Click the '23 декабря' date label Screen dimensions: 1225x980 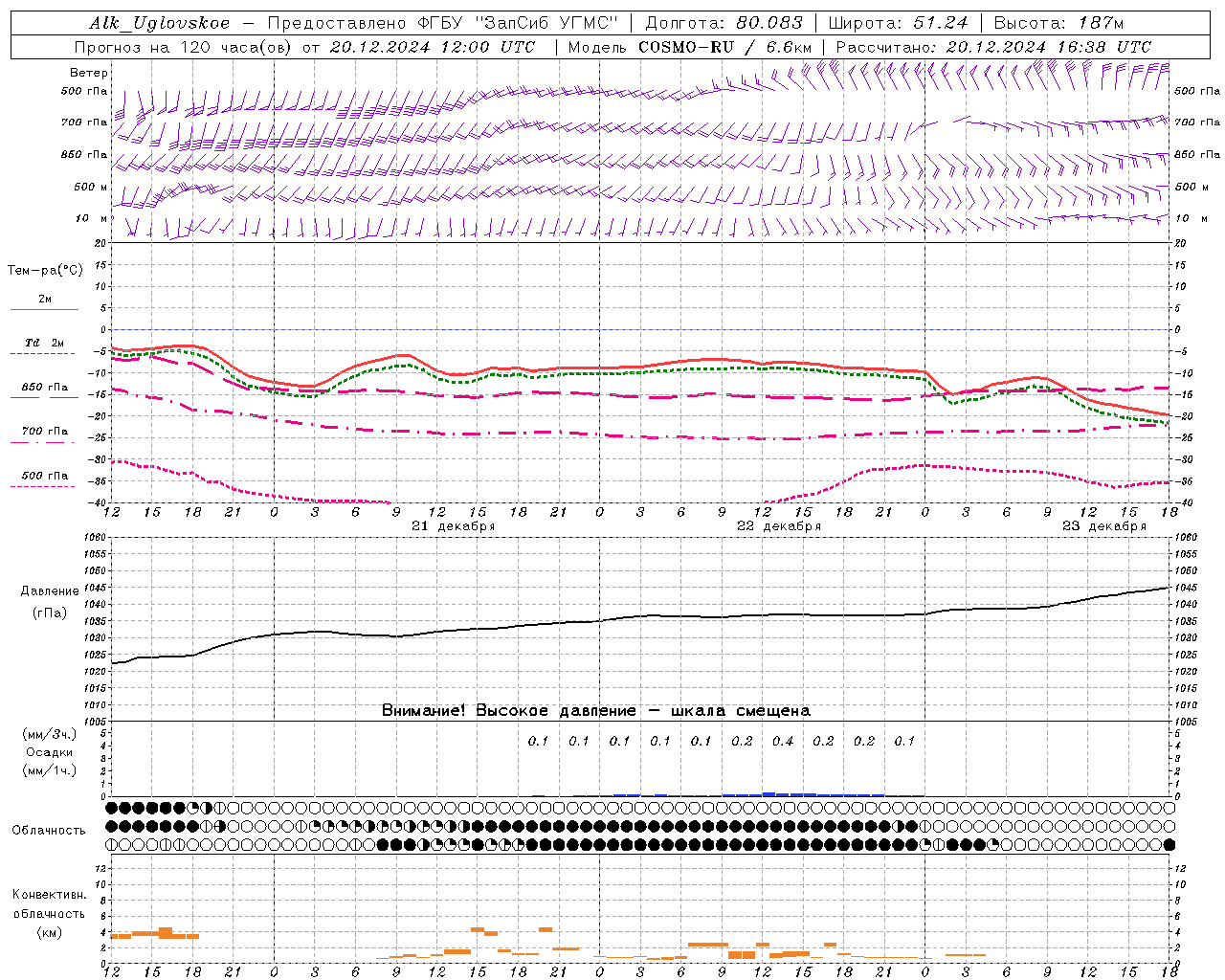pos(1104,526)
